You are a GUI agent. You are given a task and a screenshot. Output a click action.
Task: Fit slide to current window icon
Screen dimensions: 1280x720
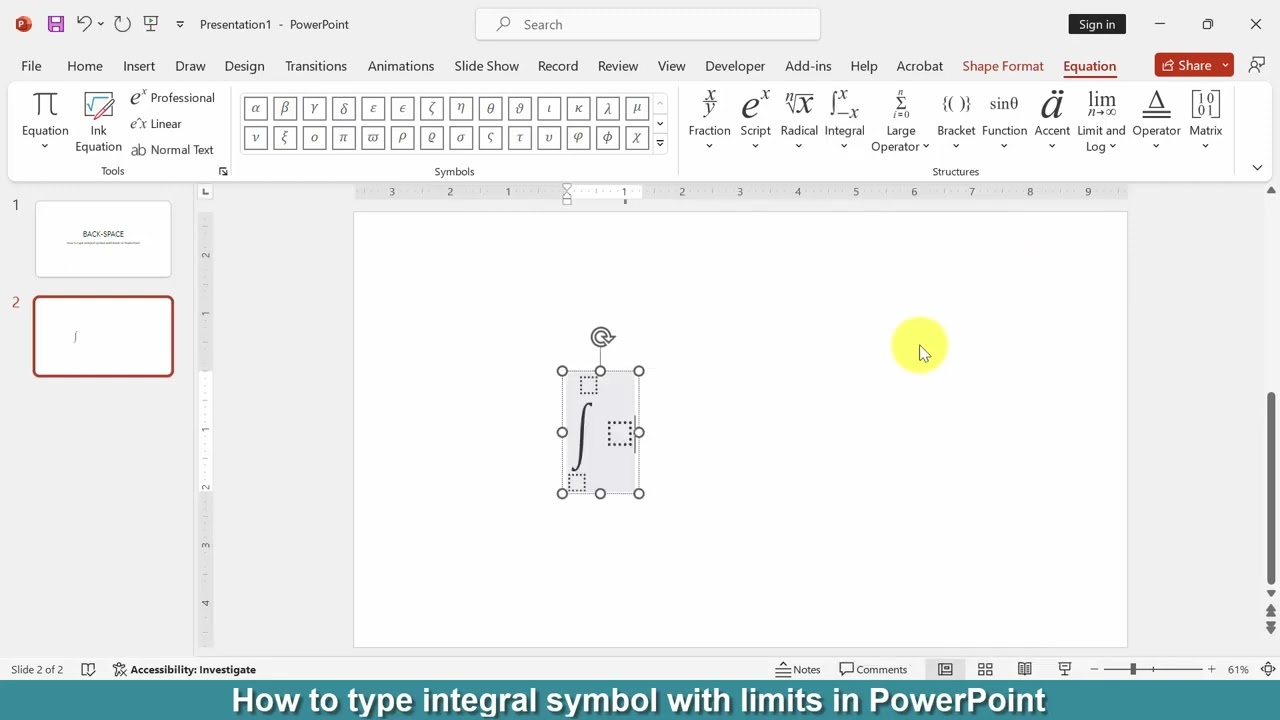tap(1267, 669)
